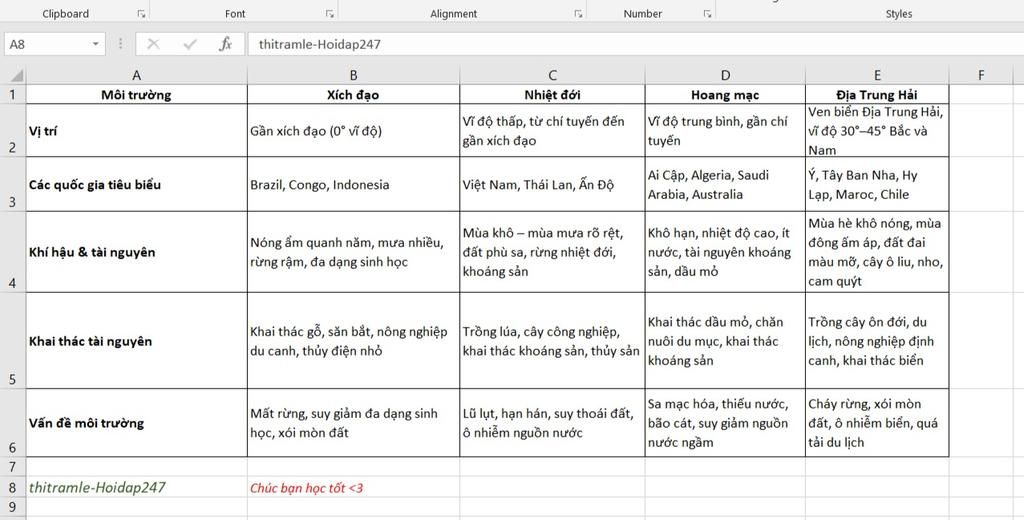
Task: Click cell starting 'Lũ lụt, hạn hán'
Action: (552, 422)
